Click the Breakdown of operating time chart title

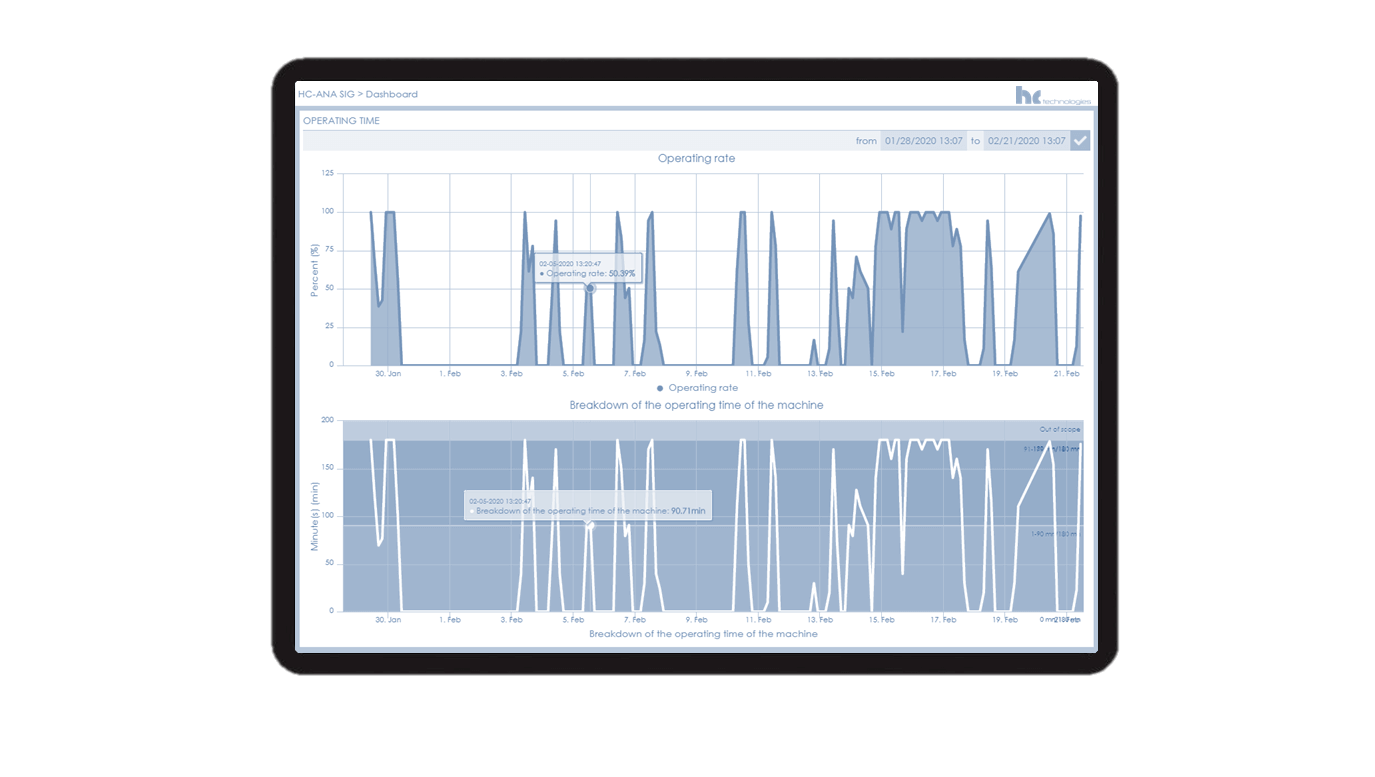697,405
